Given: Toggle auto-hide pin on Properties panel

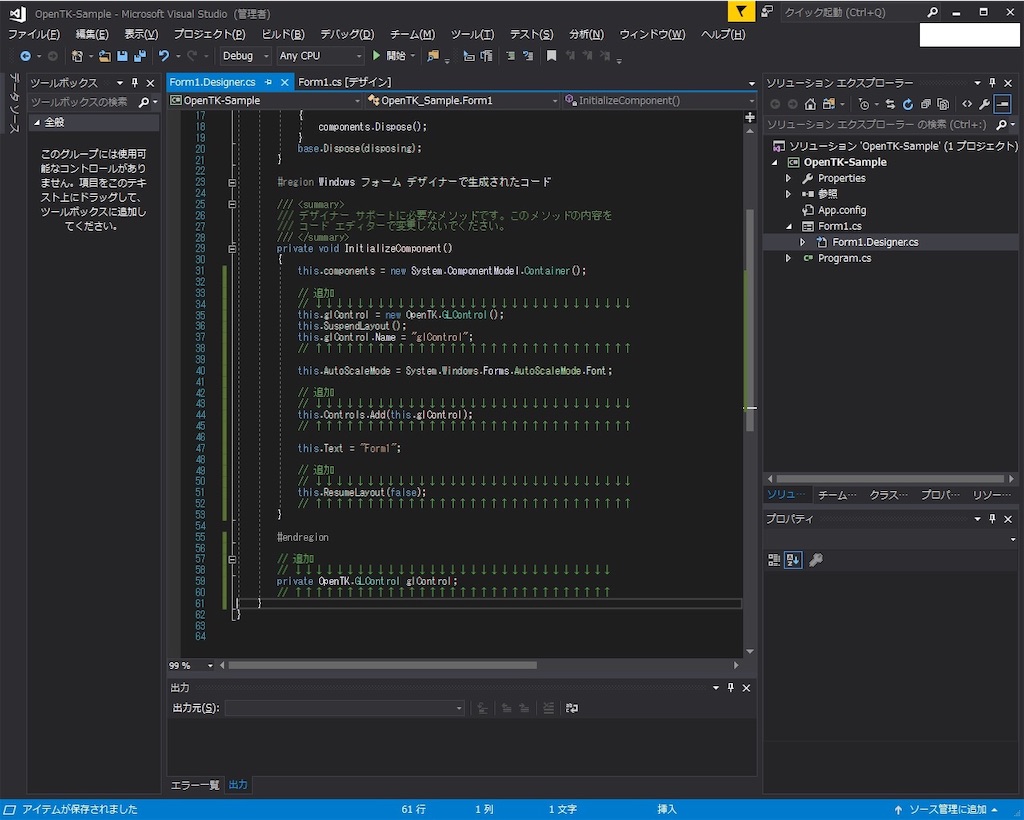Looking at the screenshot, I should [992, 519].
